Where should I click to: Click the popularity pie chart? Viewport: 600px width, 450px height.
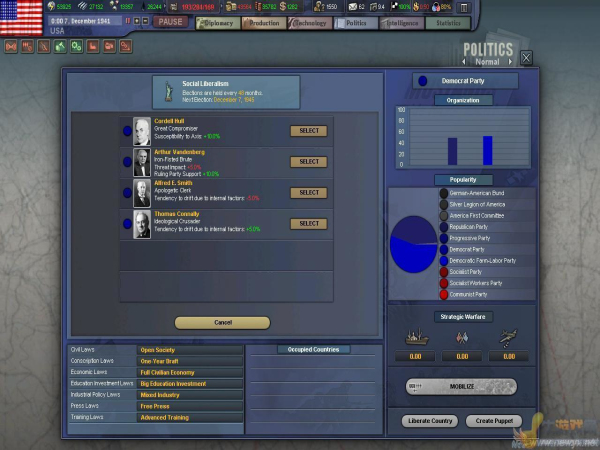point(413,244)
